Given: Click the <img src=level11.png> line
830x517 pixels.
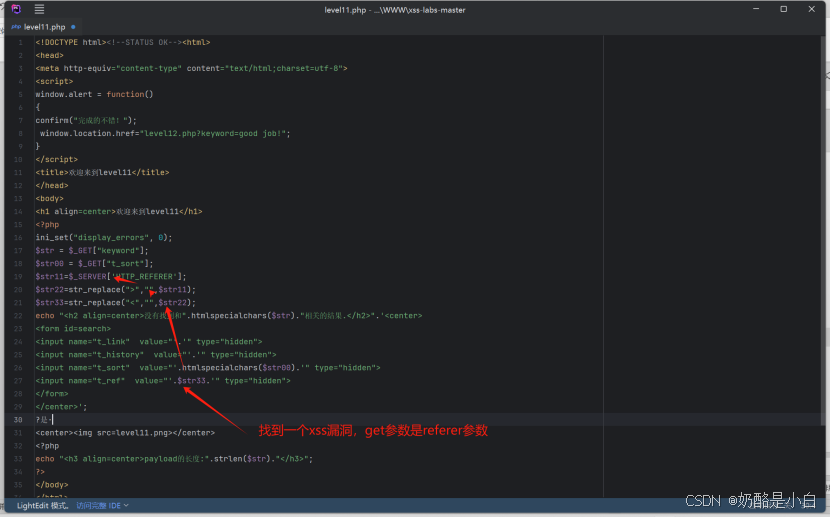Looking at the screenshot, I should (x=125, y=433).
